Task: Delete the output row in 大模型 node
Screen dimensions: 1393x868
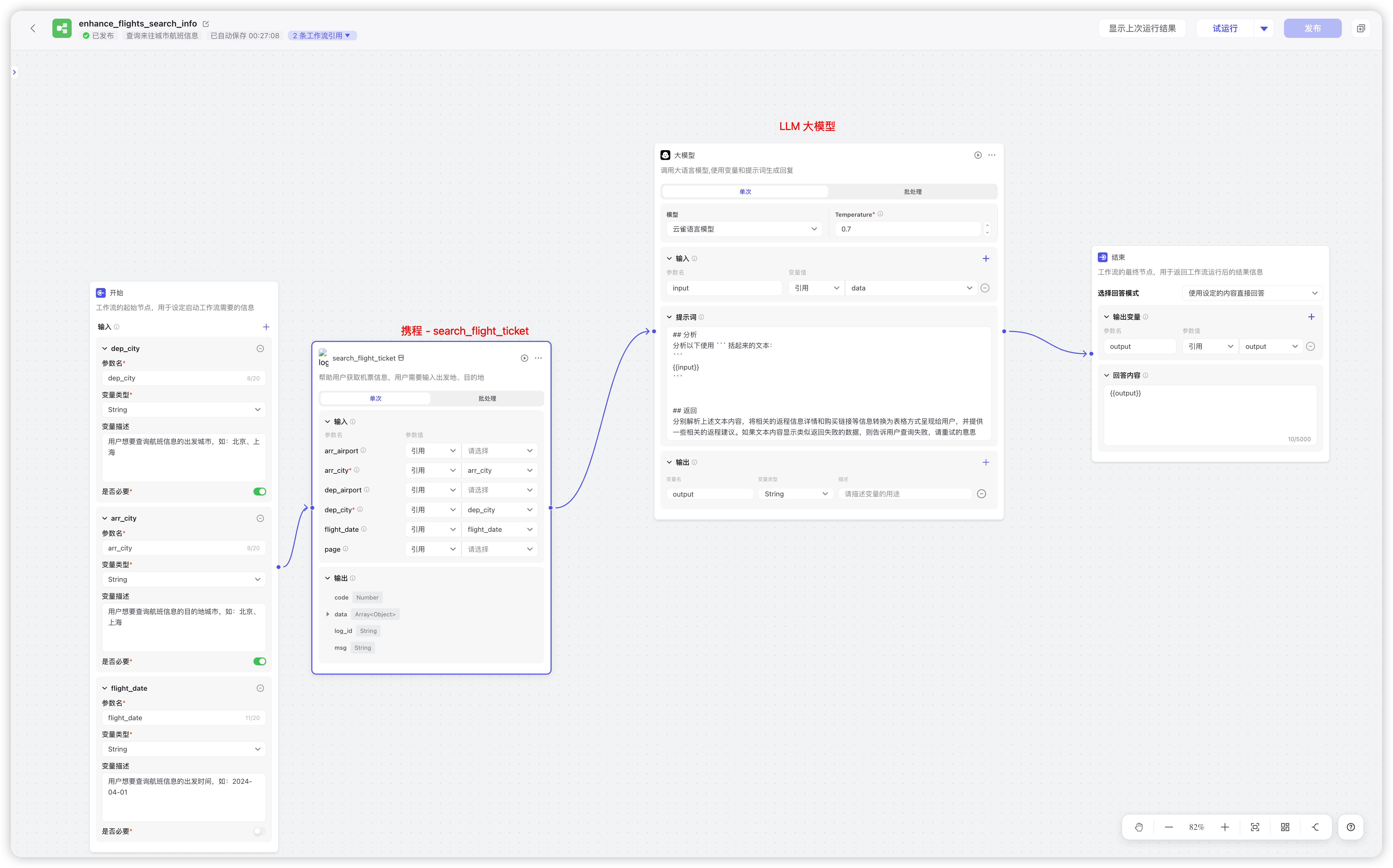Action: 981,494
